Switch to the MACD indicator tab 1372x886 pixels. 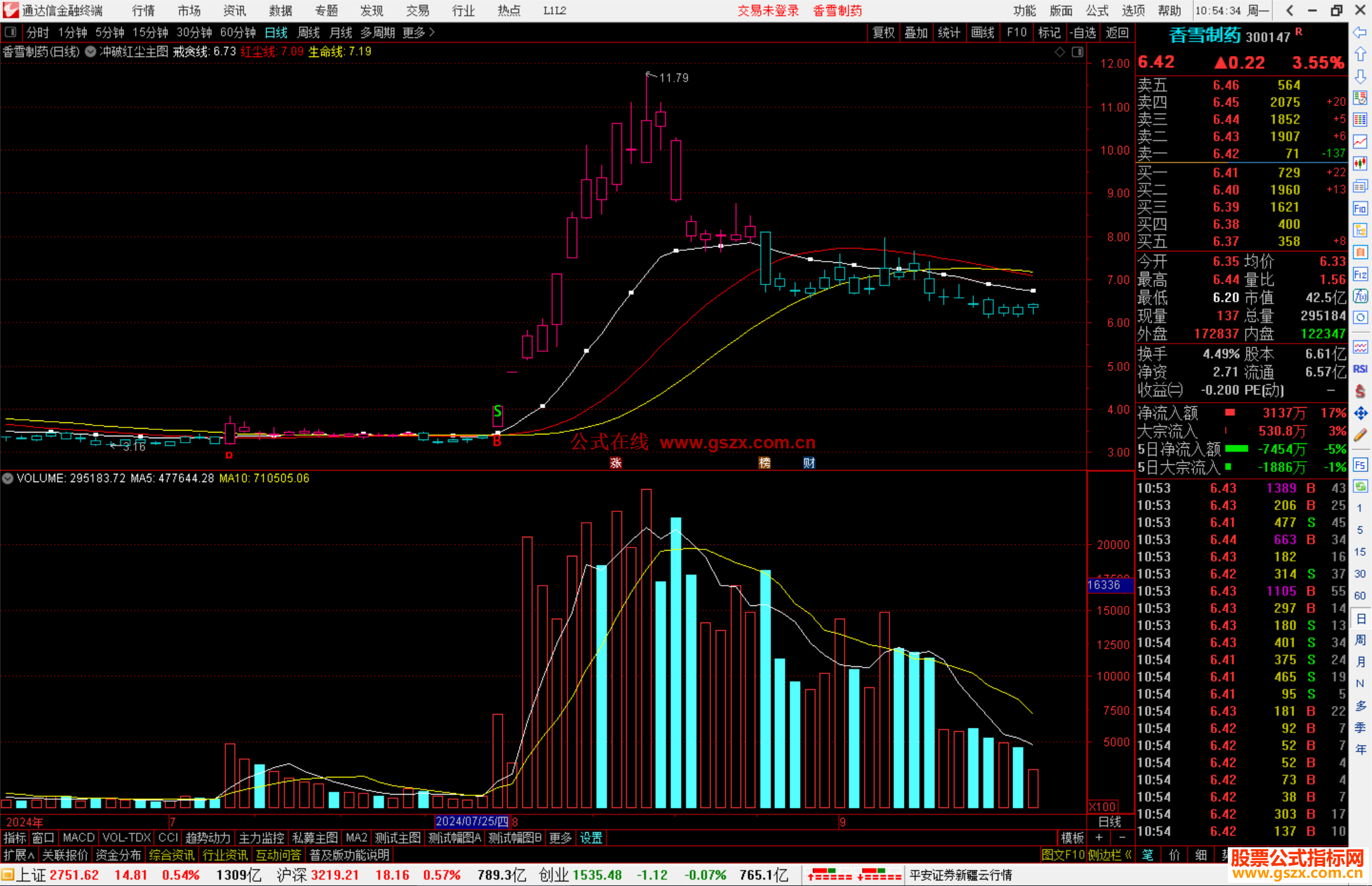click(78, 838)
